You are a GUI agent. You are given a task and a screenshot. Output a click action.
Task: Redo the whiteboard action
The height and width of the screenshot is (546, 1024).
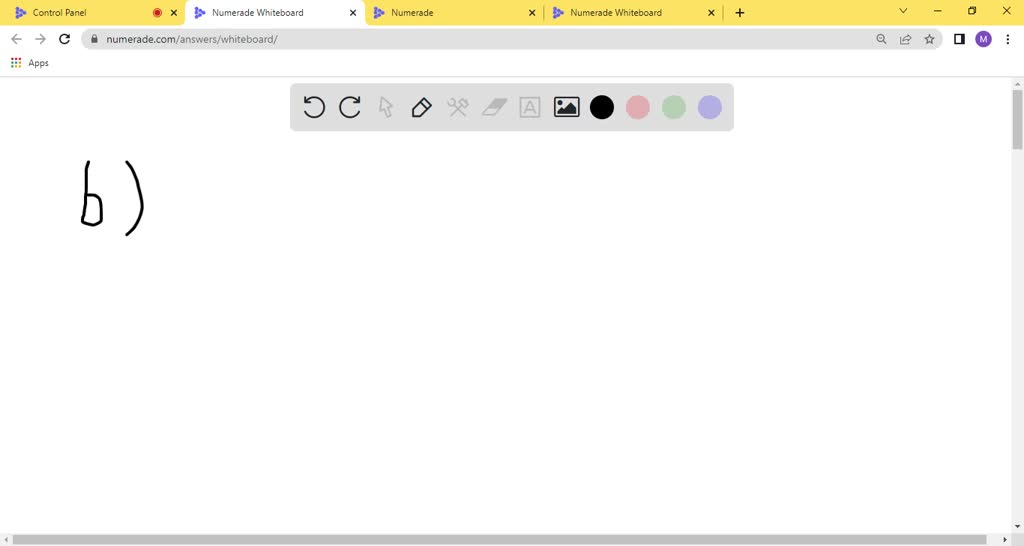tap(350, 107)
